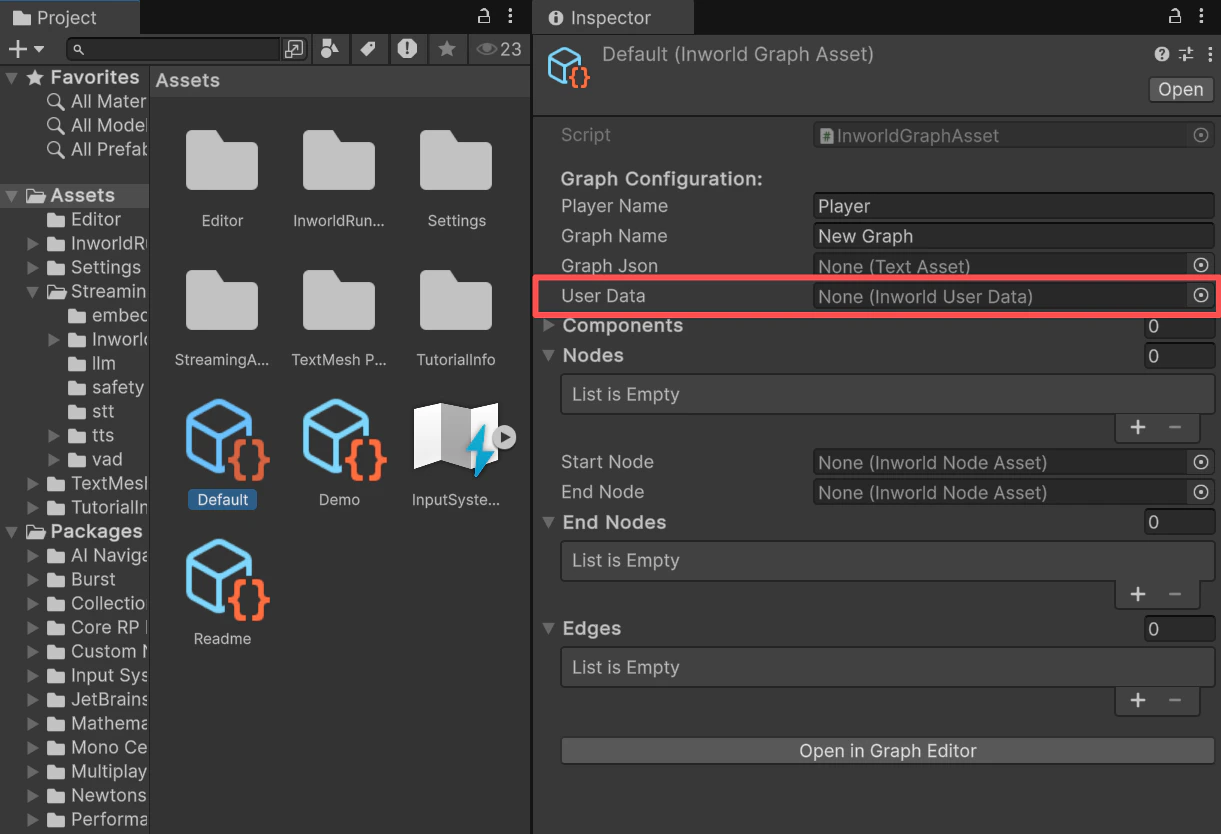Collapse the Packages tree root
1221x834 pixels.
12,532
